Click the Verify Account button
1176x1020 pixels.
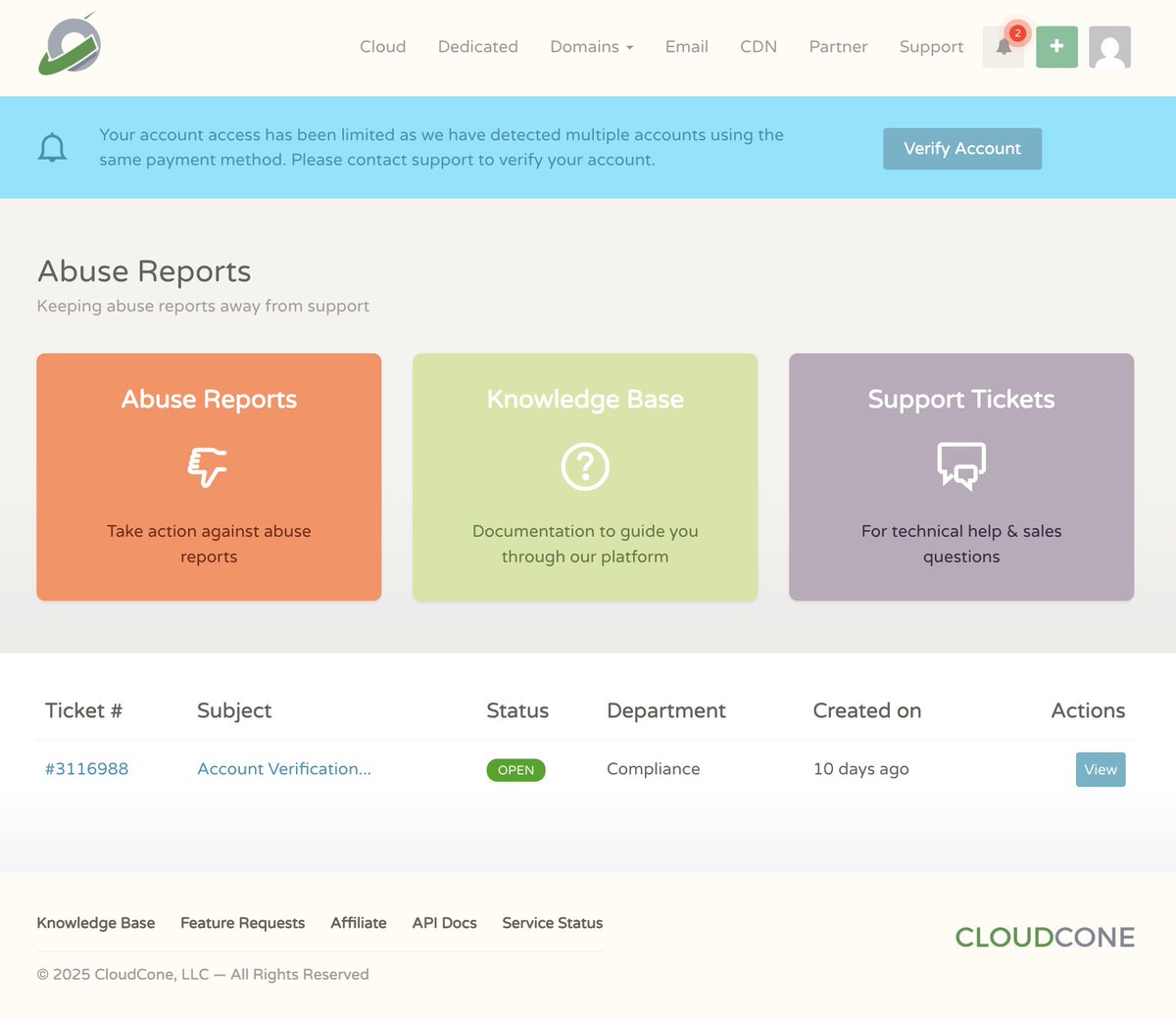[x=962, y=149]
